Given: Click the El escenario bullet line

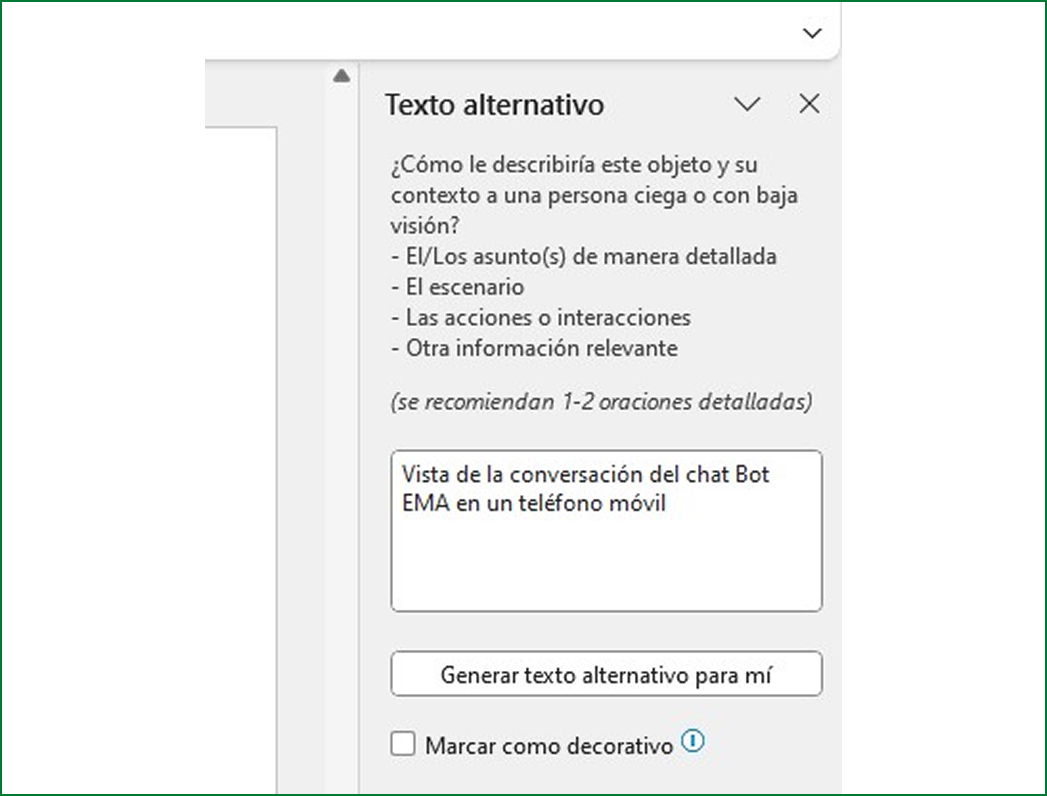Looking at the screenshot, I should coord(458,287).
